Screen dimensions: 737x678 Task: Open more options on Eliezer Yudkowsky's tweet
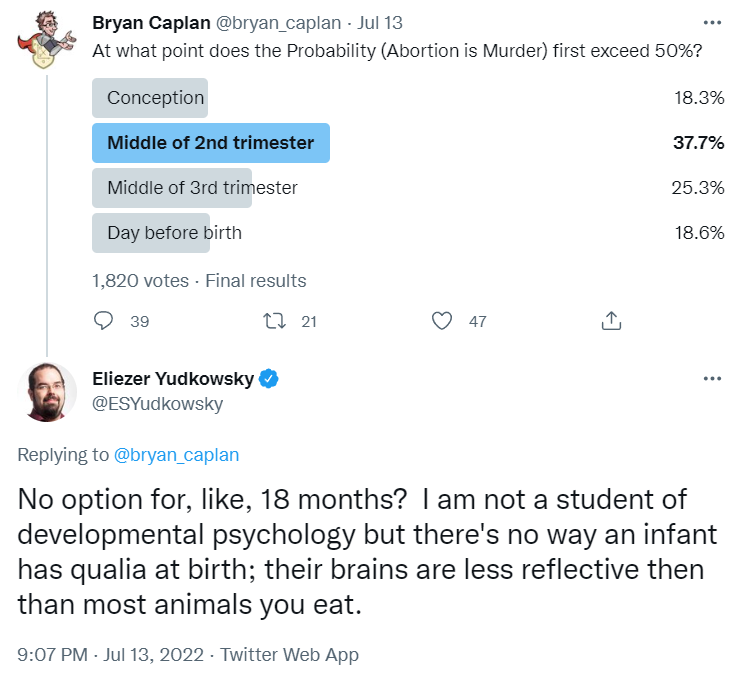pos(712,379)
